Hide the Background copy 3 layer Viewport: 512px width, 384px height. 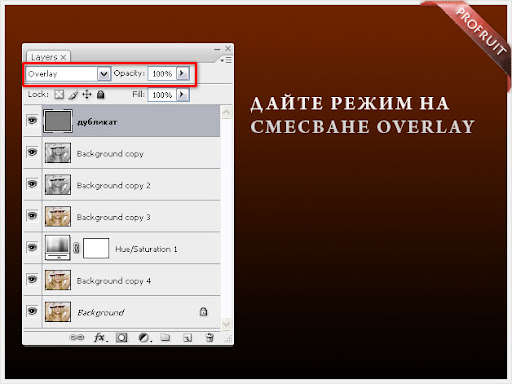[x=32, y=216]
